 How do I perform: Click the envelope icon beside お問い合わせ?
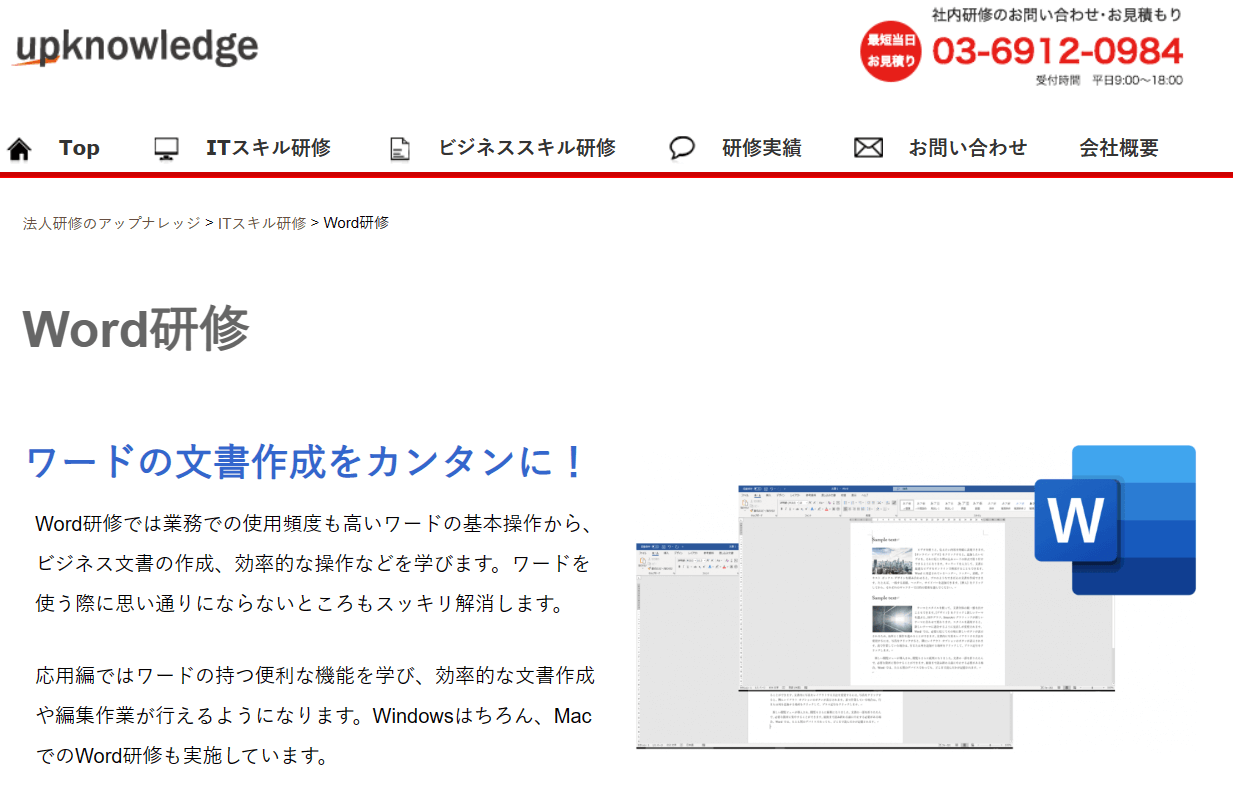tap(868, 148)
